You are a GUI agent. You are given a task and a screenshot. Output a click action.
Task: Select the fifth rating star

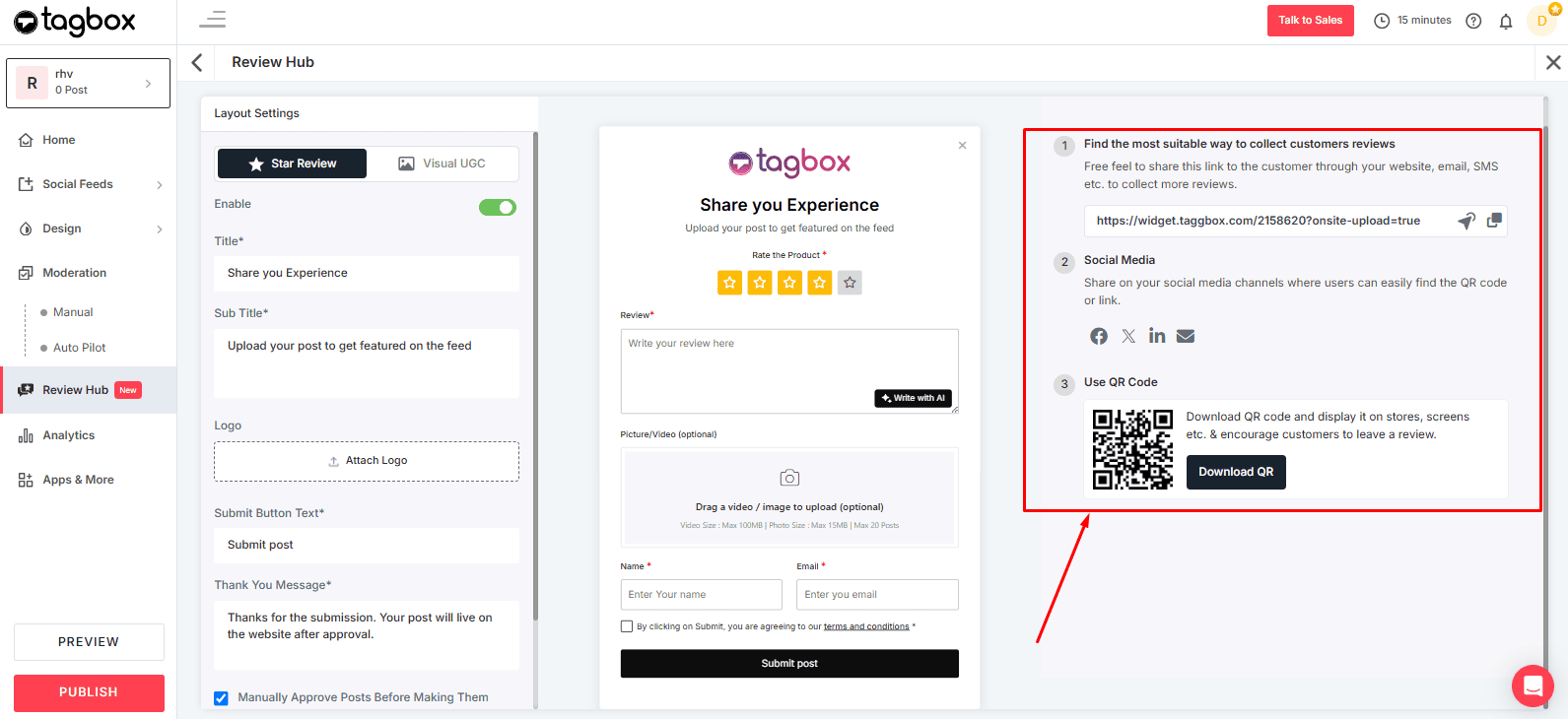(850, 283)
